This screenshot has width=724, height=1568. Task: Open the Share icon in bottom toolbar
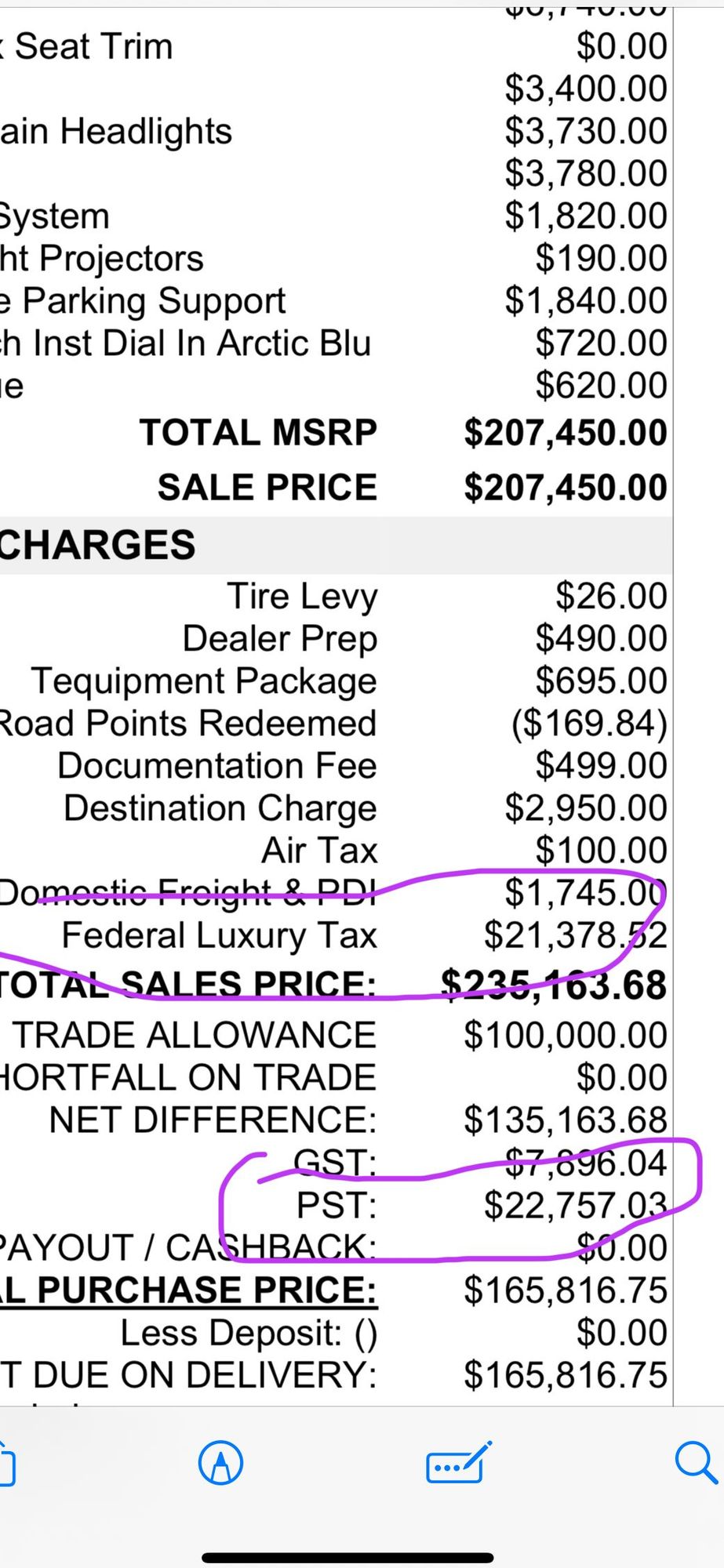[x=6, y=1465]
